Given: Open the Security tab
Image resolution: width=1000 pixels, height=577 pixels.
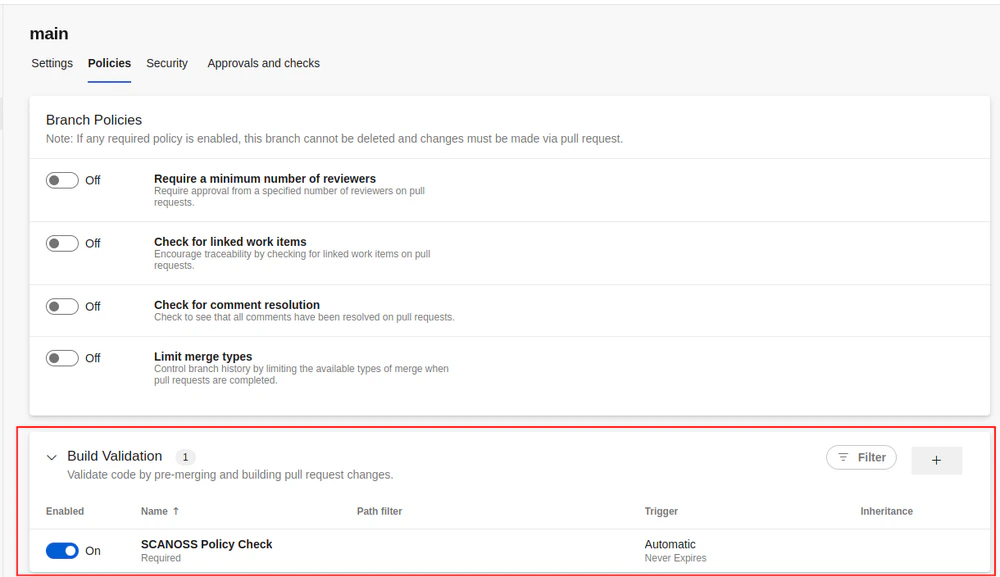Looking at the screenshot, I should (166, 63).
